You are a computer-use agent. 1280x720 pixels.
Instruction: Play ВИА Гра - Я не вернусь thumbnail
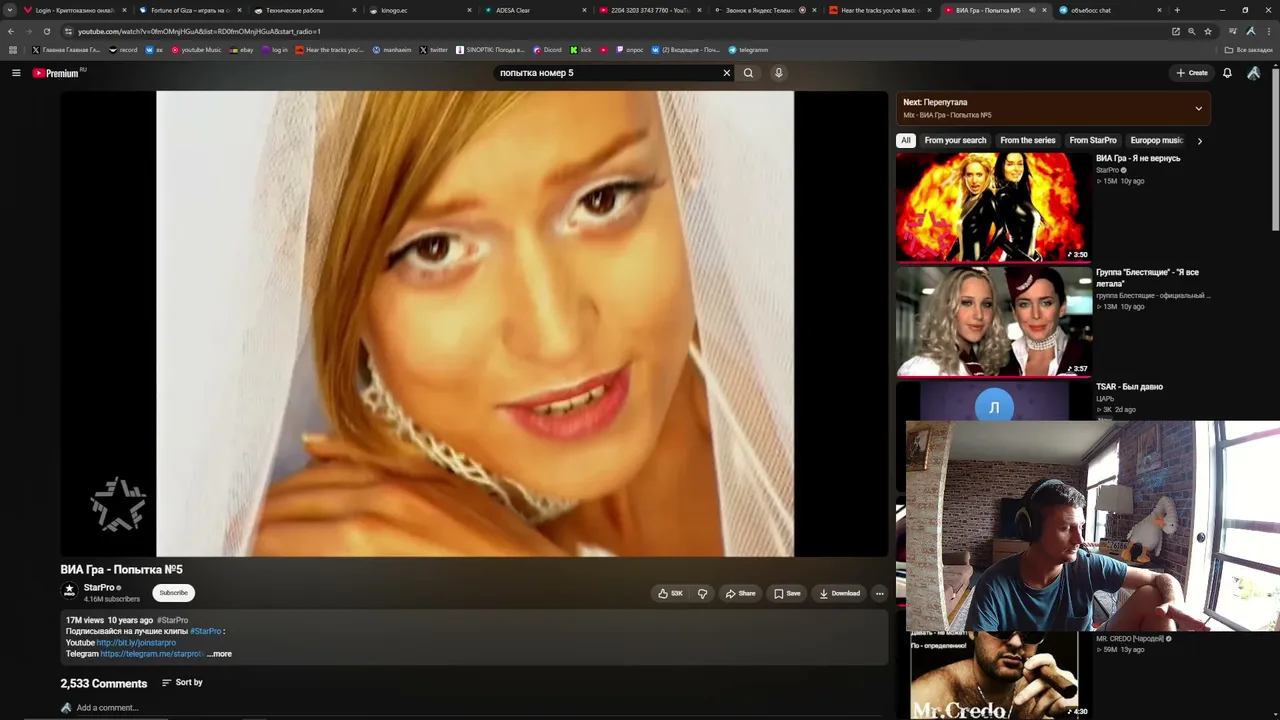pyautogui.click(x=994, y=207)
